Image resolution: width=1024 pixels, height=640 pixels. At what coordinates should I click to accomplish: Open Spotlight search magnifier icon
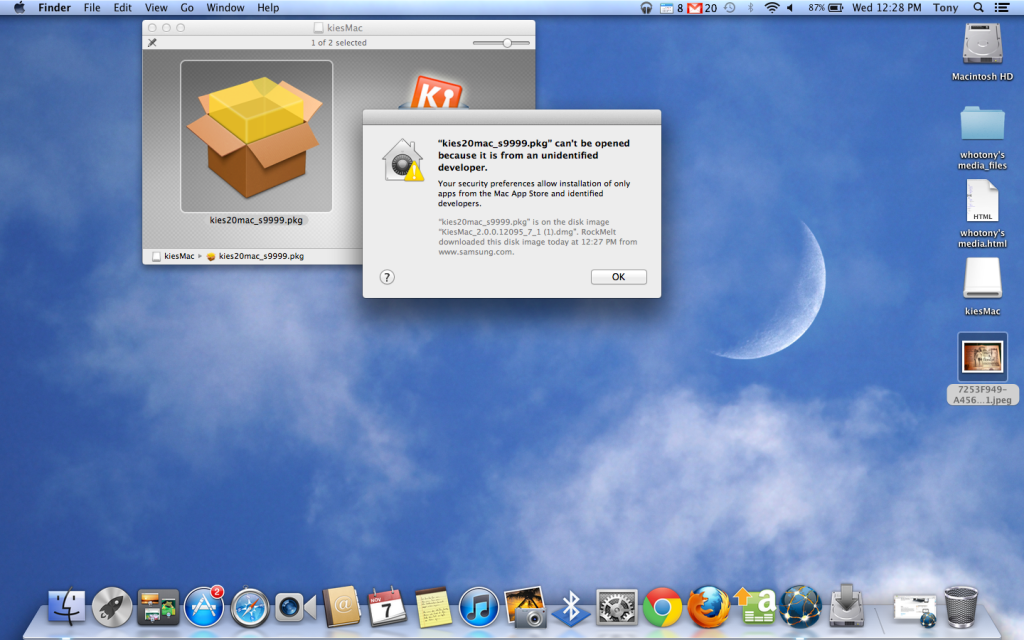pyautogui.click(x=978, y=8)
